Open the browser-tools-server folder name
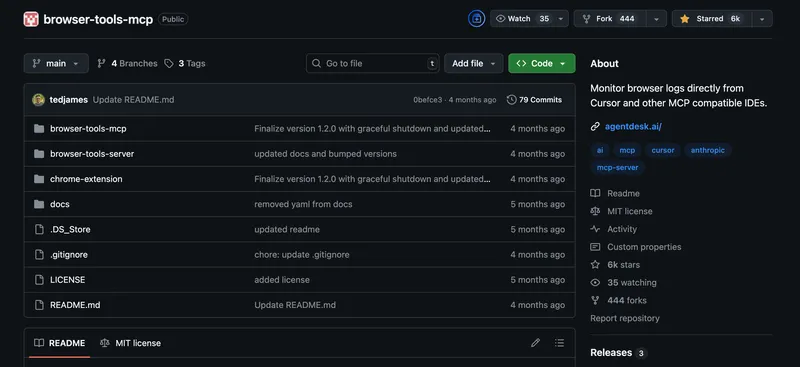 92,154
